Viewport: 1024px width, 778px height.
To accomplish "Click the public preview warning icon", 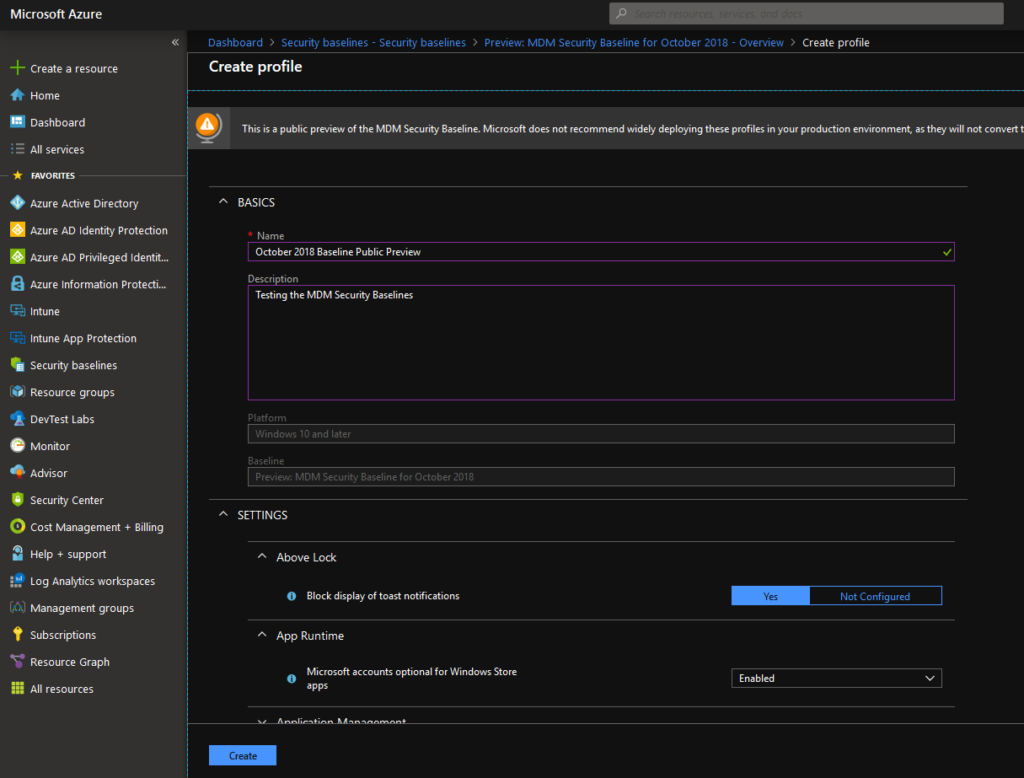I will [208, 127].
